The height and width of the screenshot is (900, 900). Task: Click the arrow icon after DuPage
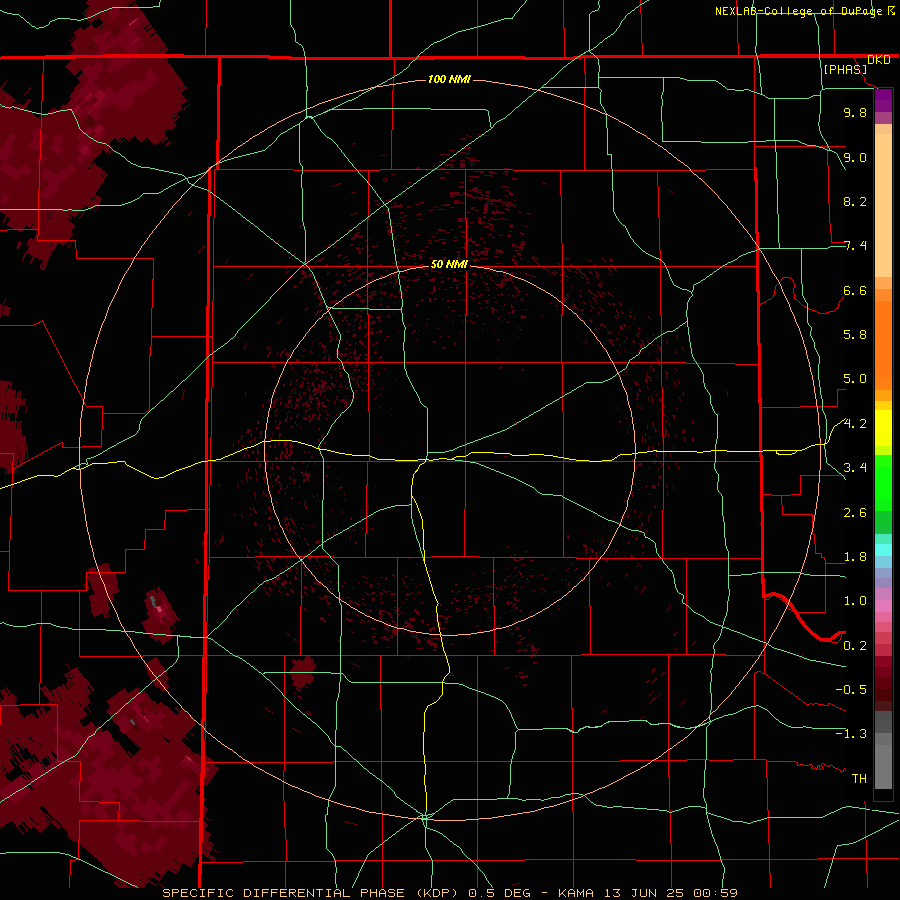tap(891, 10)
